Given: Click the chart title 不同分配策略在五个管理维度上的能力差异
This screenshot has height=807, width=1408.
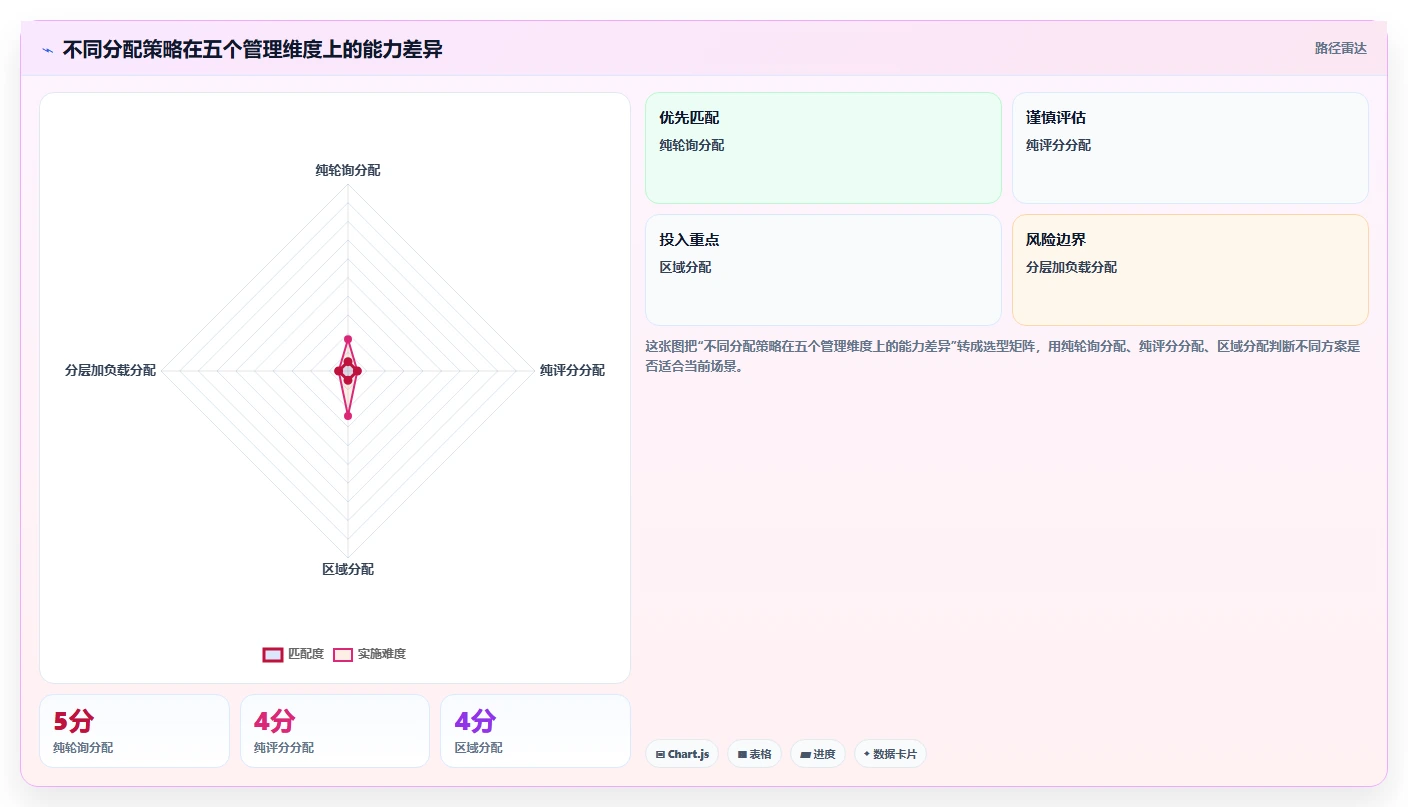Looking at the screenshot, I should pos(252,50).
